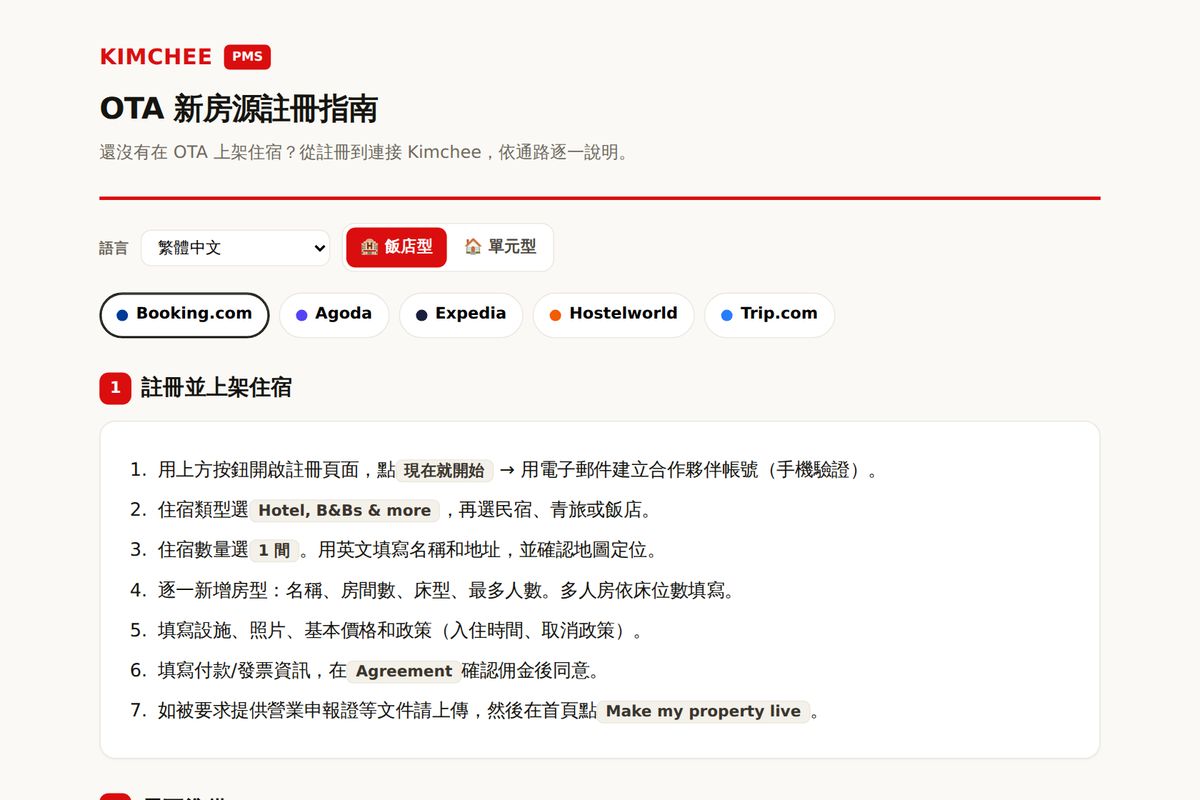Select the Hostelworld channel tab
The image size is (1200, 800).
click(613, 315)
